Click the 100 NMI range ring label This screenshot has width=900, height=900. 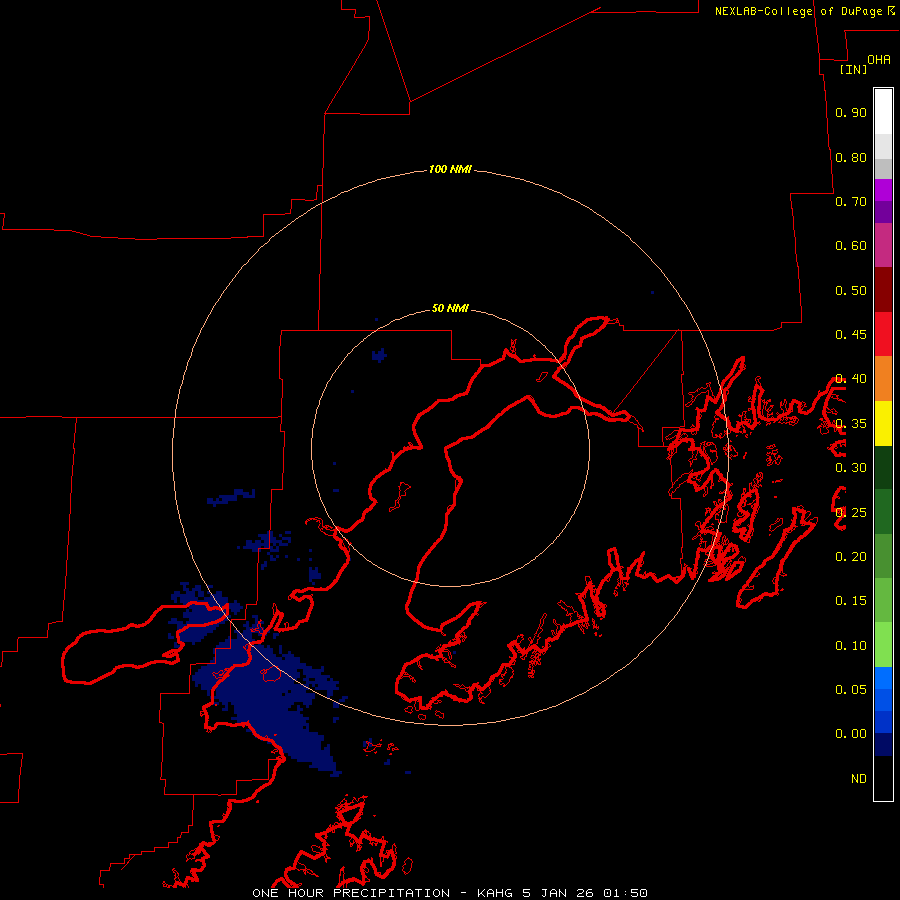point(450,169)
